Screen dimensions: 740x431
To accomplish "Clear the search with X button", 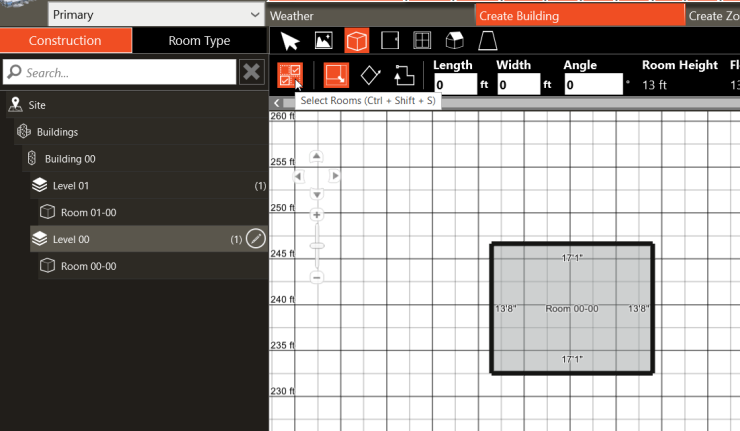I will point(252,72).
